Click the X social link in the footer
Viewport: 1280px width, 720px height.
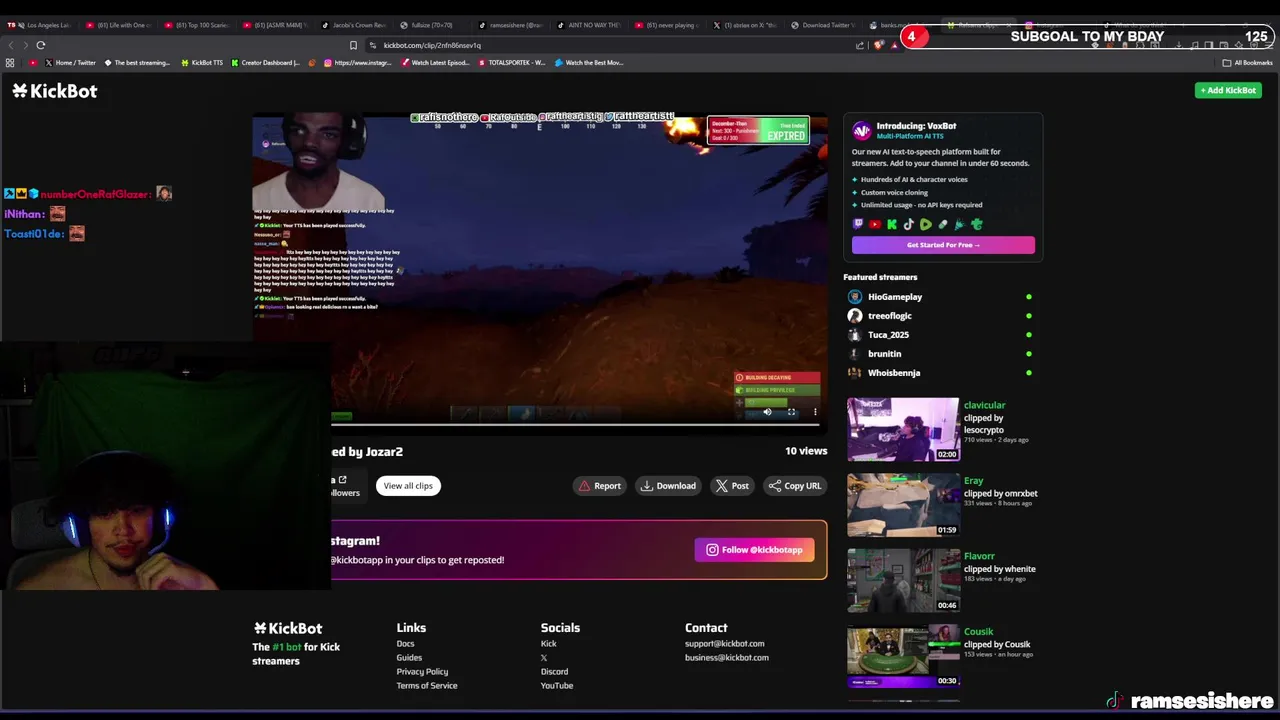pyautogui.click(x=544, y=658)
